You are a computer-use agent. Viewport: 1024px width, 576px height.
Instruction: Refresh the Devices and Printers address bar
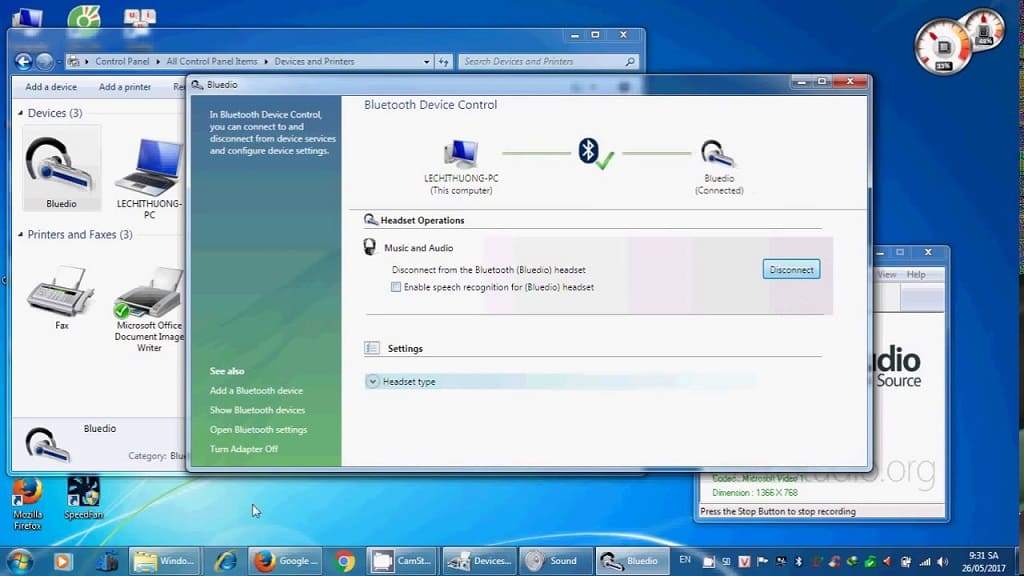point(444,61)
